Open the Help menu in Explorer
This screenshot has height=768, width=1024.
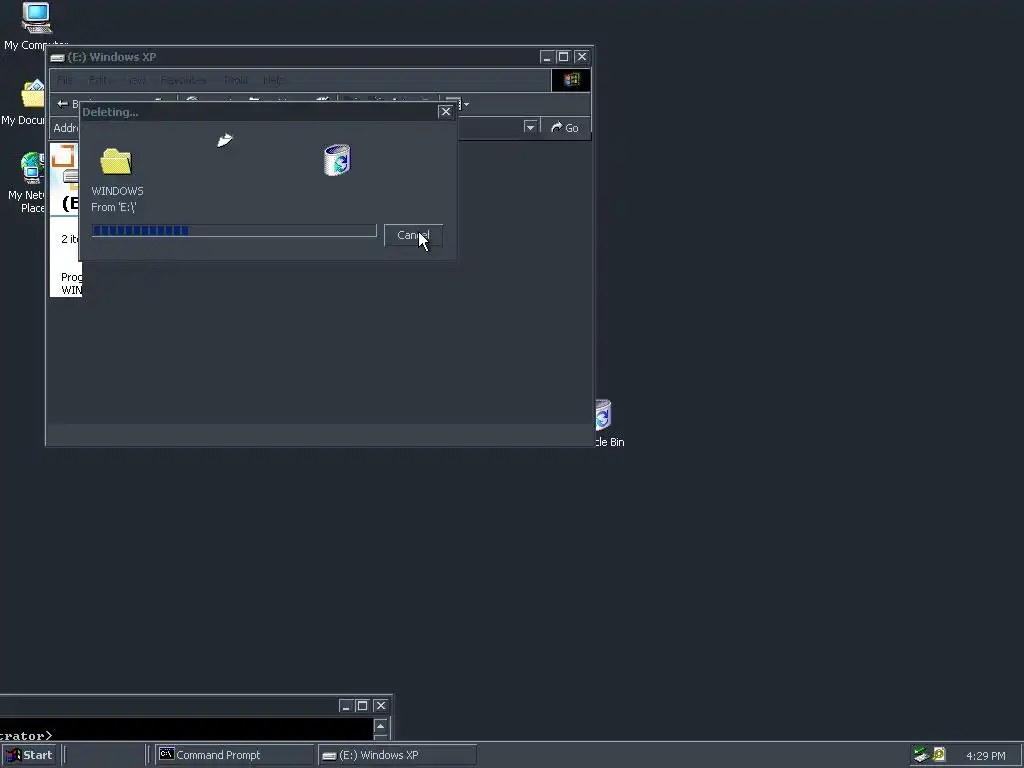click(274, 80)
